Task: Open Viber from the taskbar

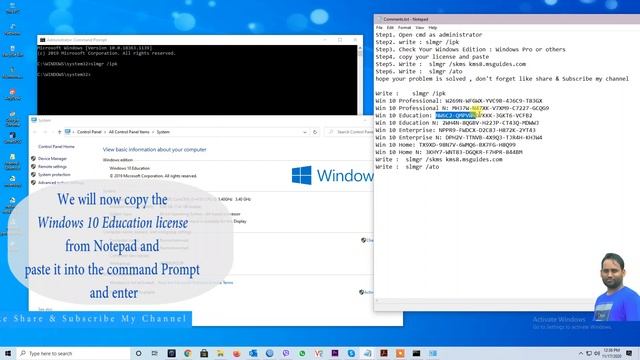Action: [286, 353]
